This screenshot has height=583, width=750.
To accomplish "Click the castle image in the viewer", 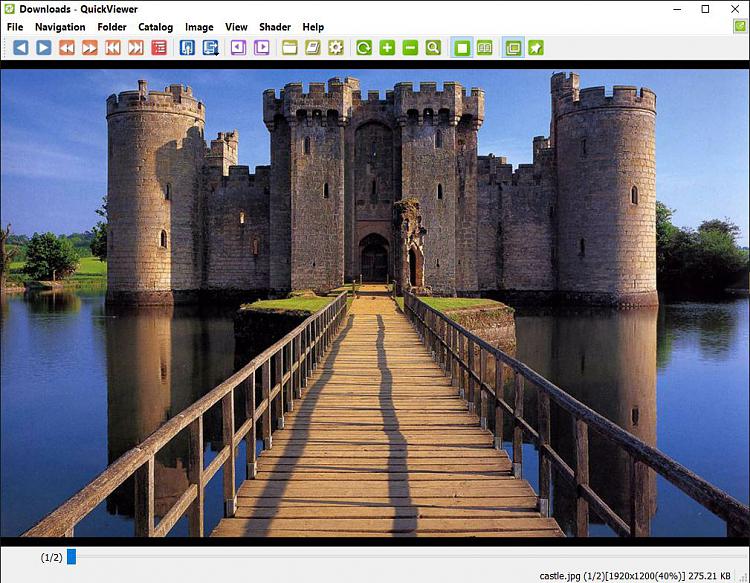I will [x=375, y=303].
